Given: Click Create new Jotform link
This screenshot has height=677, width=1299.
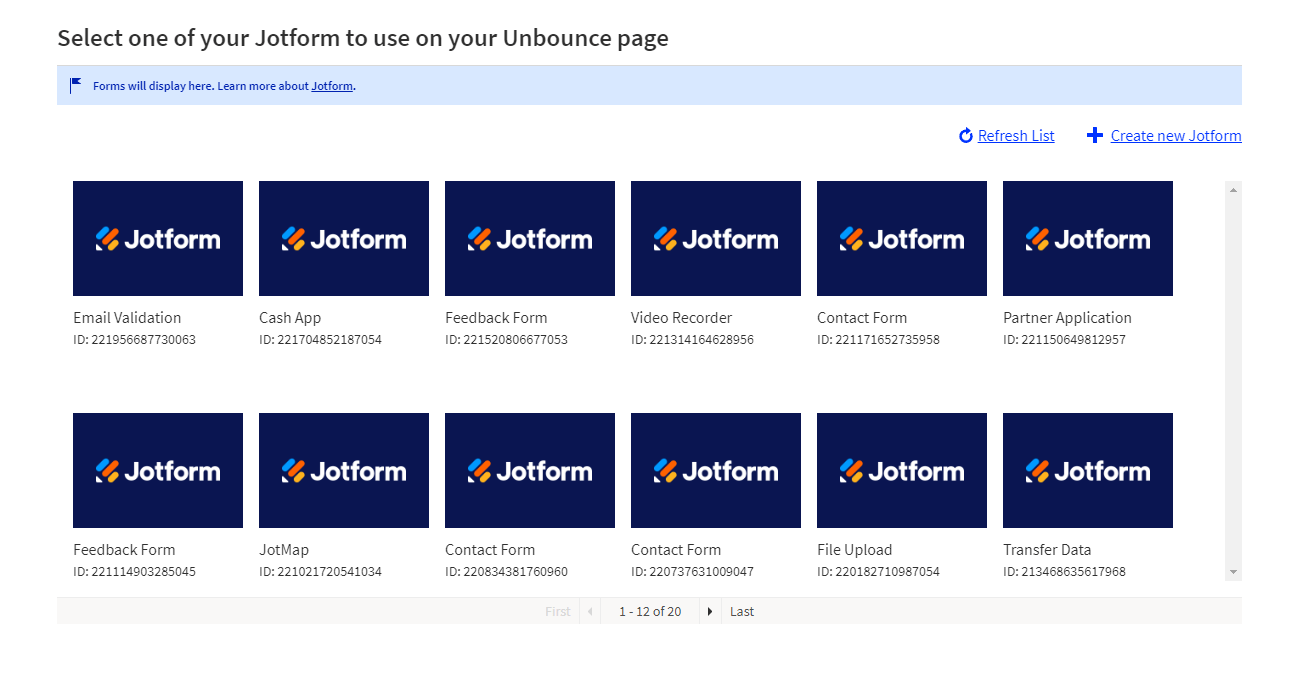Looking at the screenshot, I should (x=1176, y=136).
